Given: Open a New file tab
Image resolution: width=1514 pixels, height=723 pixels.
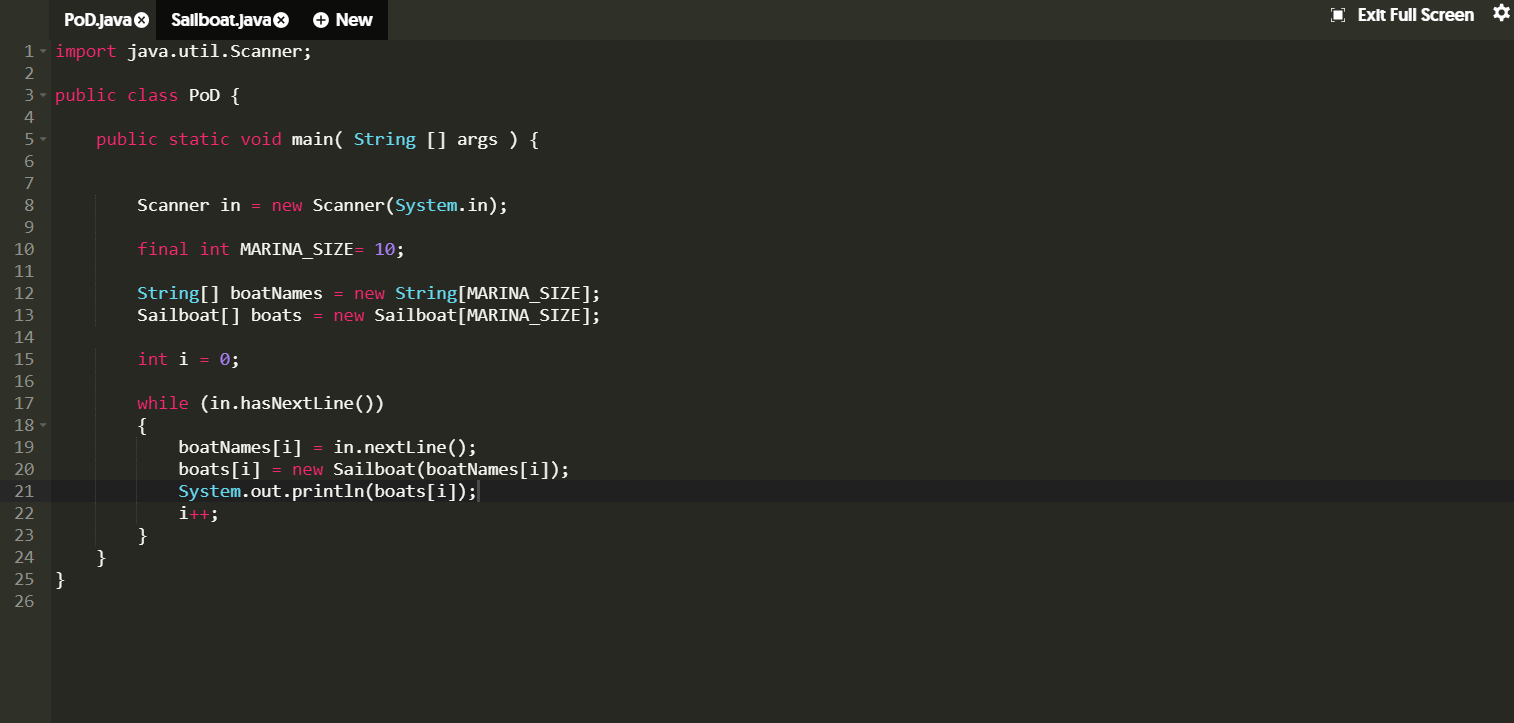Looking at the screenshot, I should 343,20.
